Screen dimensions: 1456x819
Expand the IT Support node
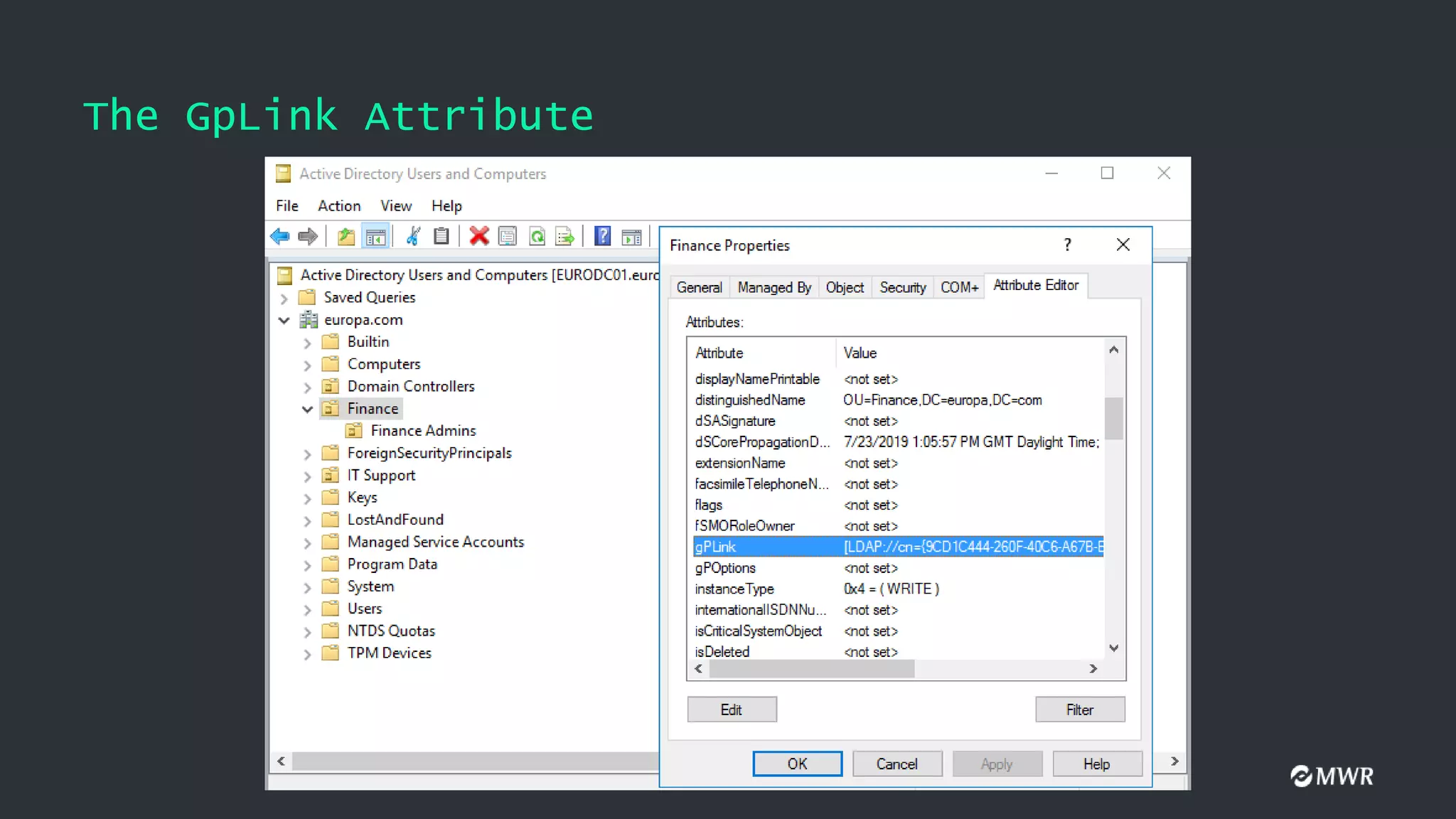tap(307, 476)
